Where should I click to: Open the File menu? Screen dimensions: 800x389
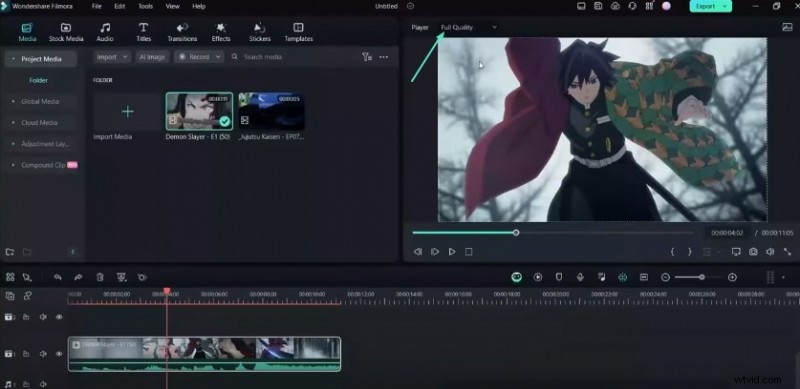pos(96,6)
